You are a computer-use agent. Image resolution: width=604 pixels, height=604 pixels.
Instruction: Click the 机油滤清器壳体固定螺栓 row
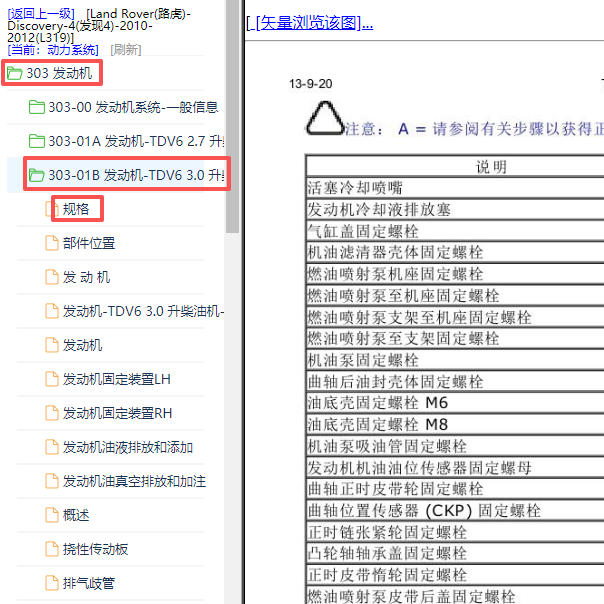pyautogui.click(x=455, y=253)
